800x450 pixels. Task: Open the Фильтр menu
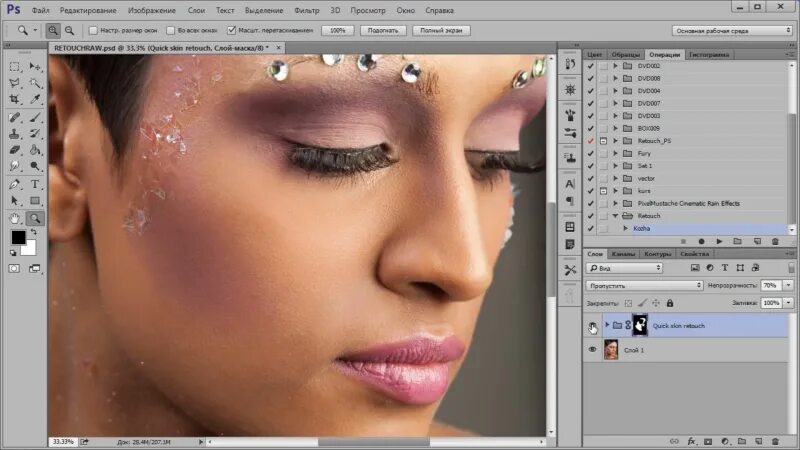click(307, 10)
